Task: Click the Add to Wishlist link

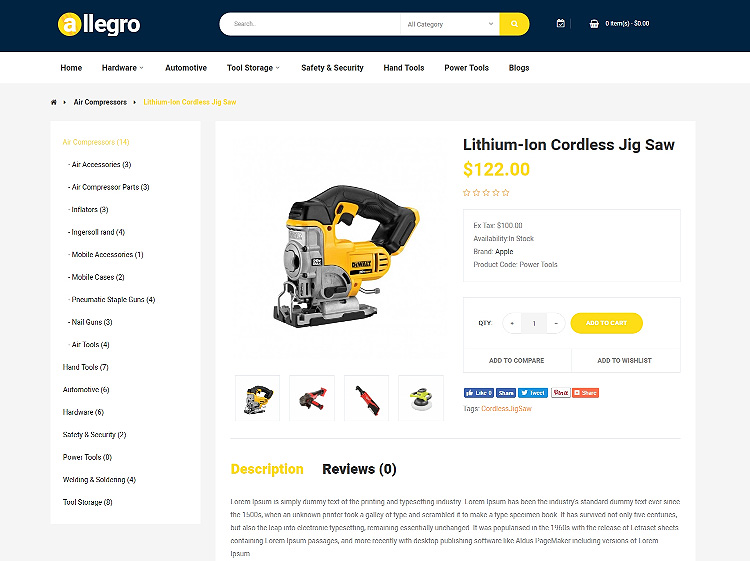Action: (x=624, y=361)
